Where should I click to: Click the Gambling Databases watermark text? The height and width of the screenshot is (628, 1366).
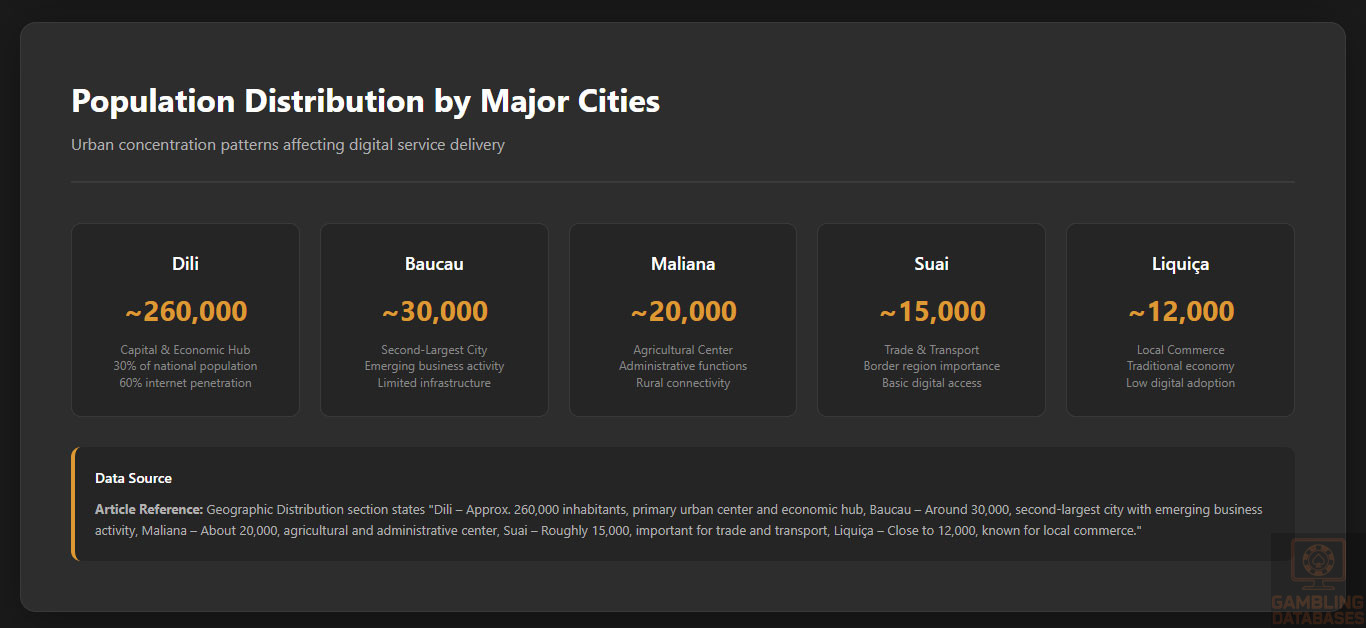[1317, 609]
